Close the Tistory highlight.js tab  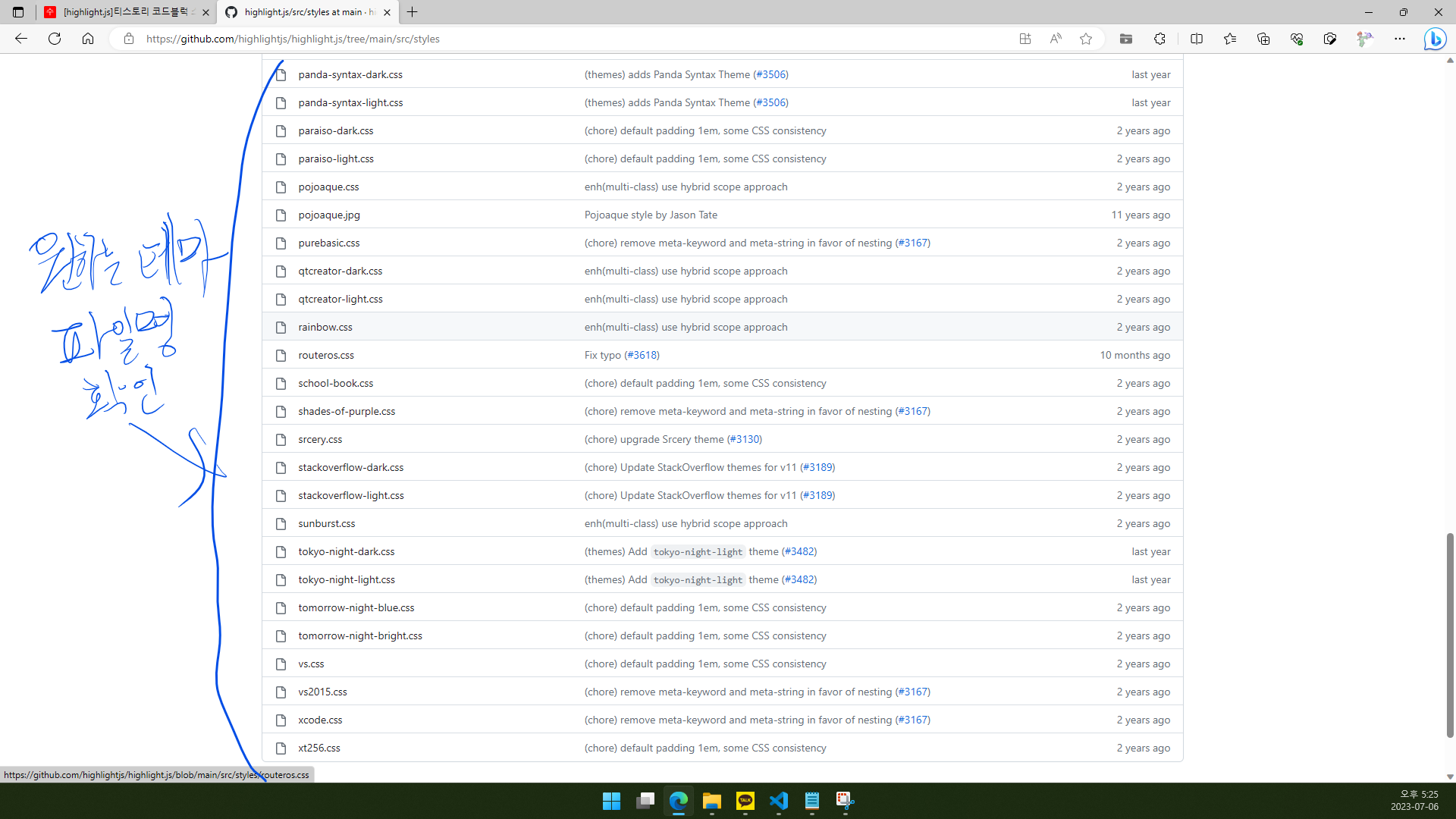click(206, 12)
